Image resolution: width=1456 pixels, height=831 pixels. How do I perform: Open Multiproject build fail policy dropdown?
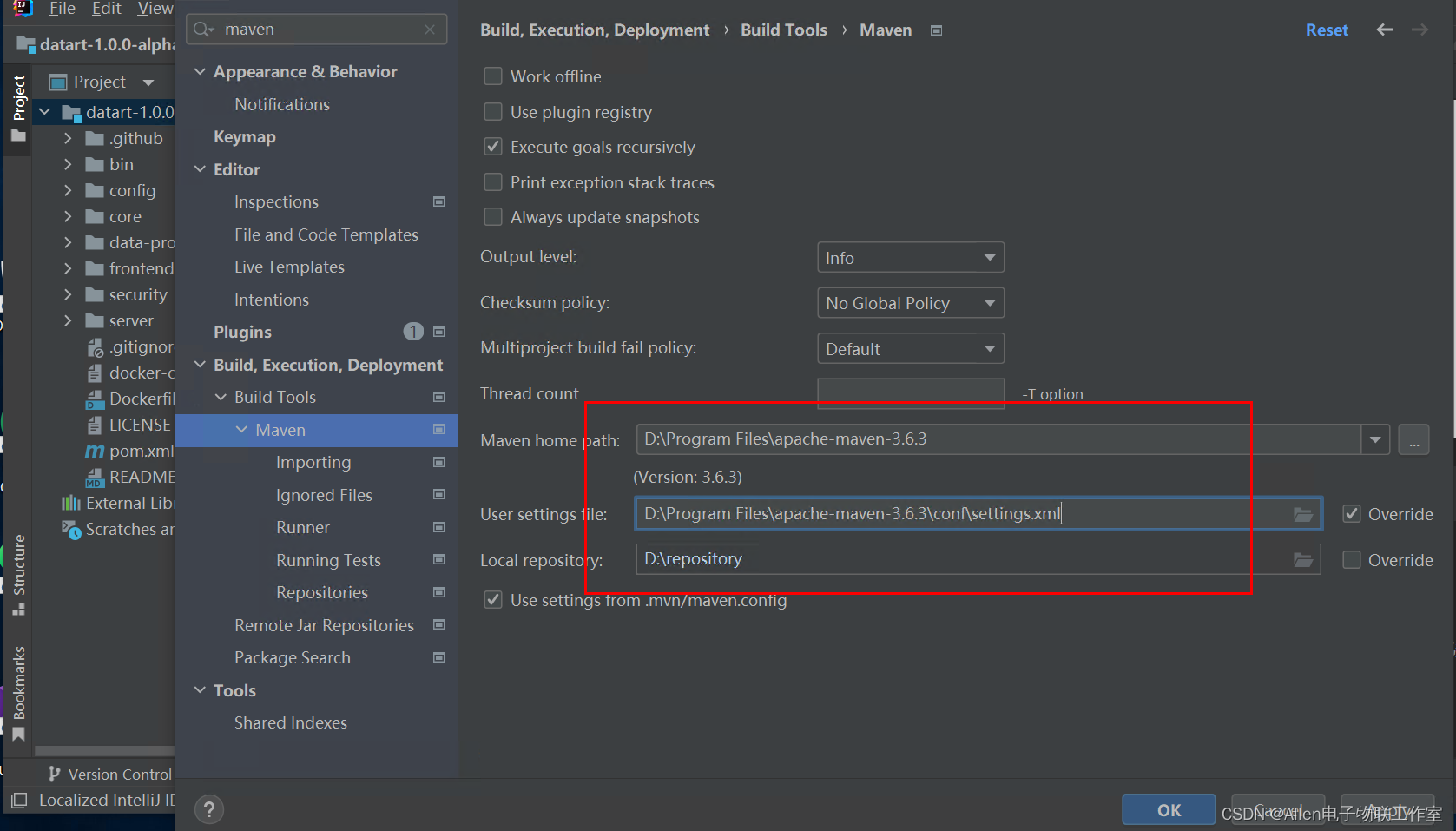pos(911,349)
